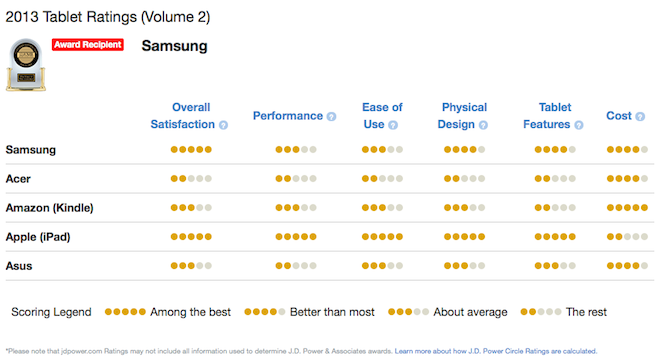This screenshot has height=362, width=660.
Task: Select the Cost column header
Action: tap(619, 116)
